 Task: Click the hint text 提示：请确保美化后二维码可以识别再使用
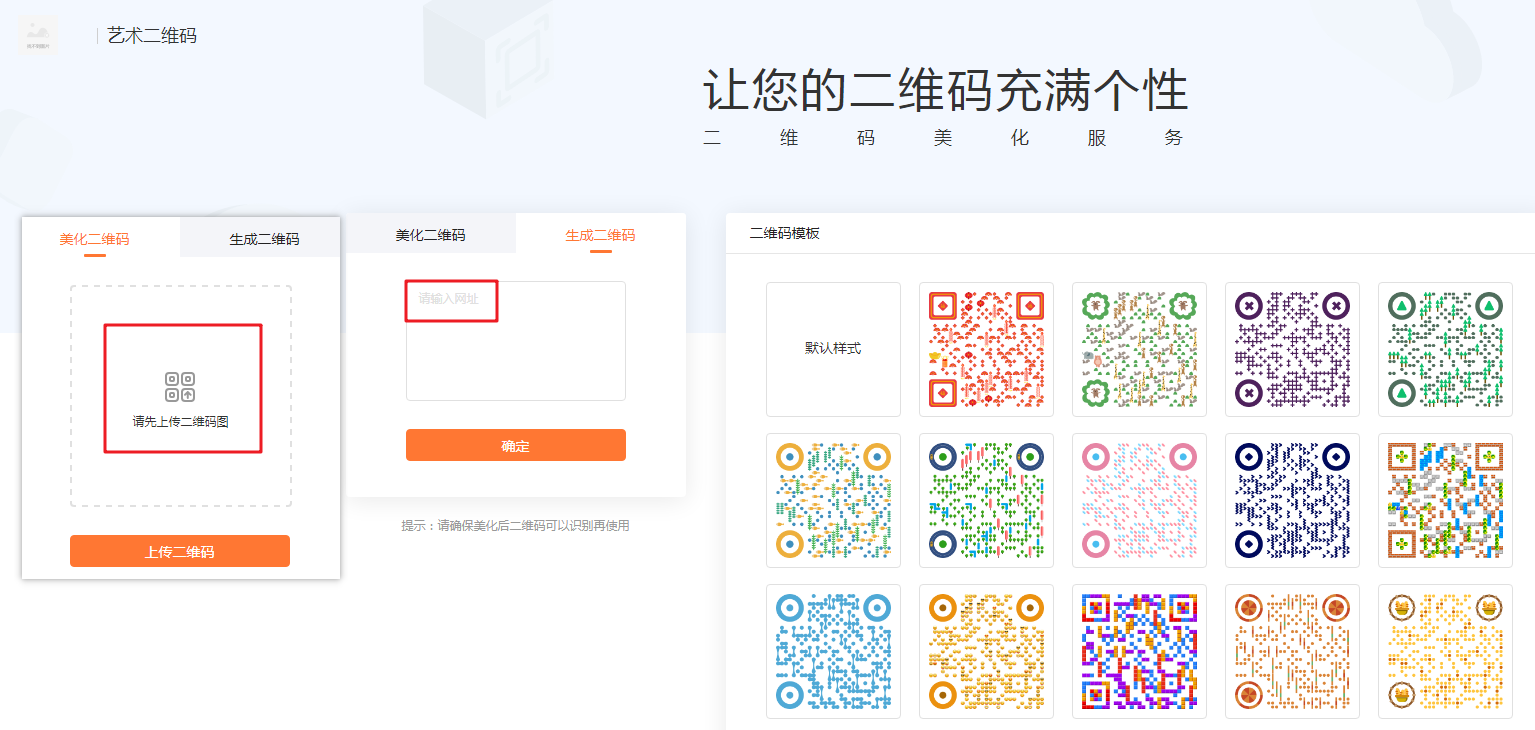tap(516, 525)
